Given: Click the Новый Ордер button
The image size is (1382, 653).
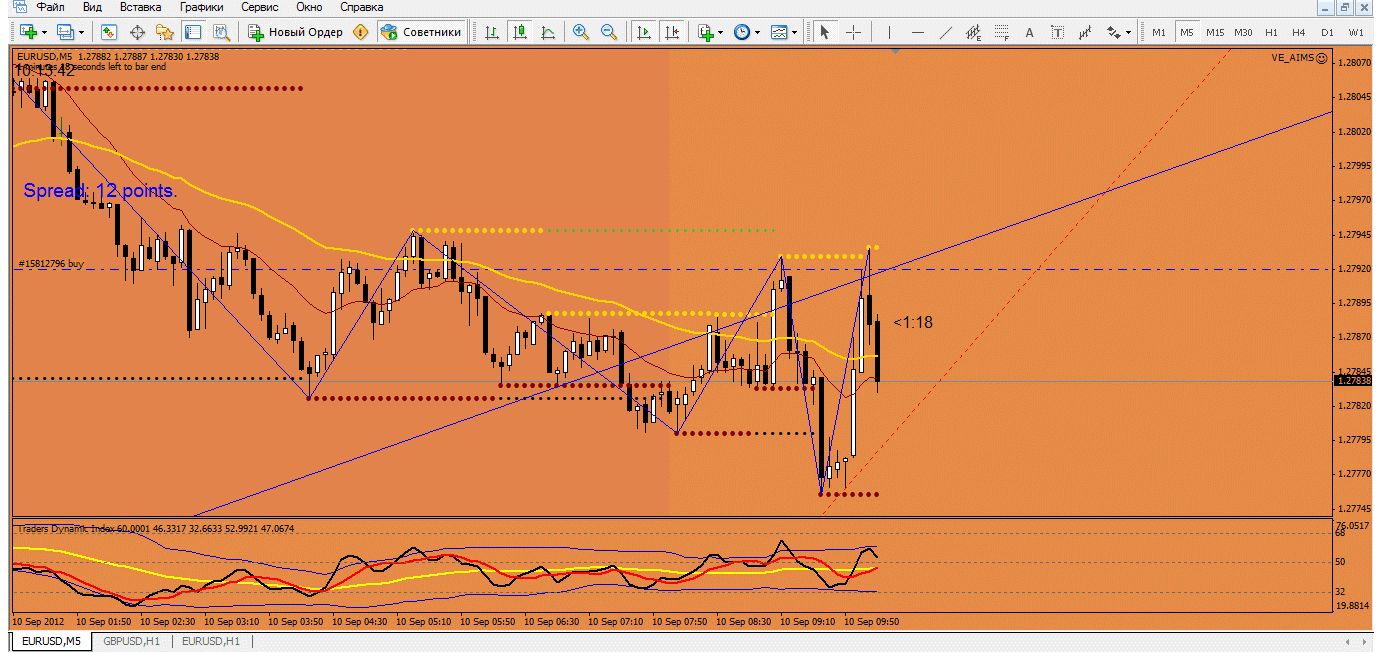Looking at the screenshot, I should 295,32.
